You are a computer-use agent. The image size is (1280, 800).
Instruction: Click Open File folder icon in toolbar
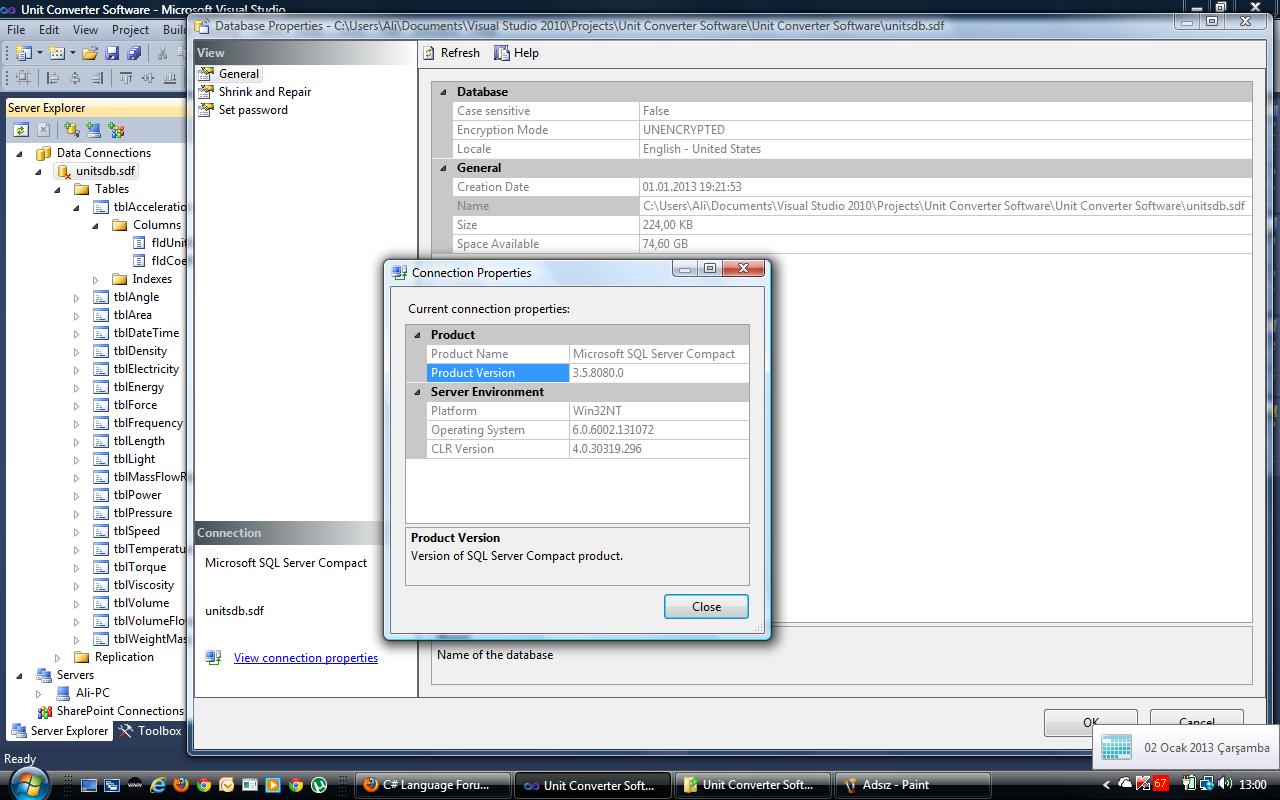[x=90, y=53]
